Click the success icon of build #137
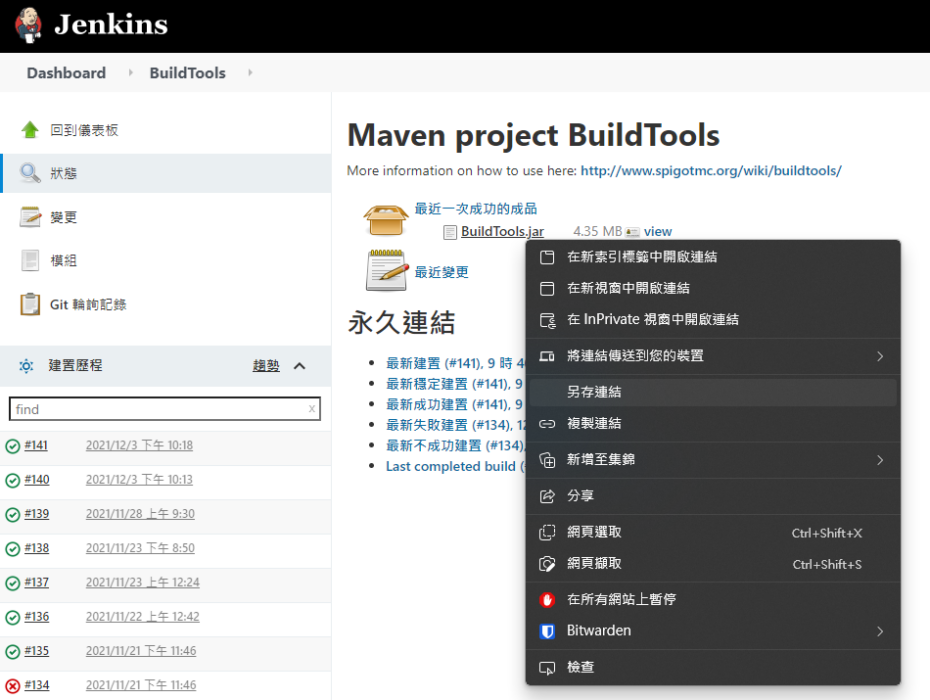 (12, 583)
